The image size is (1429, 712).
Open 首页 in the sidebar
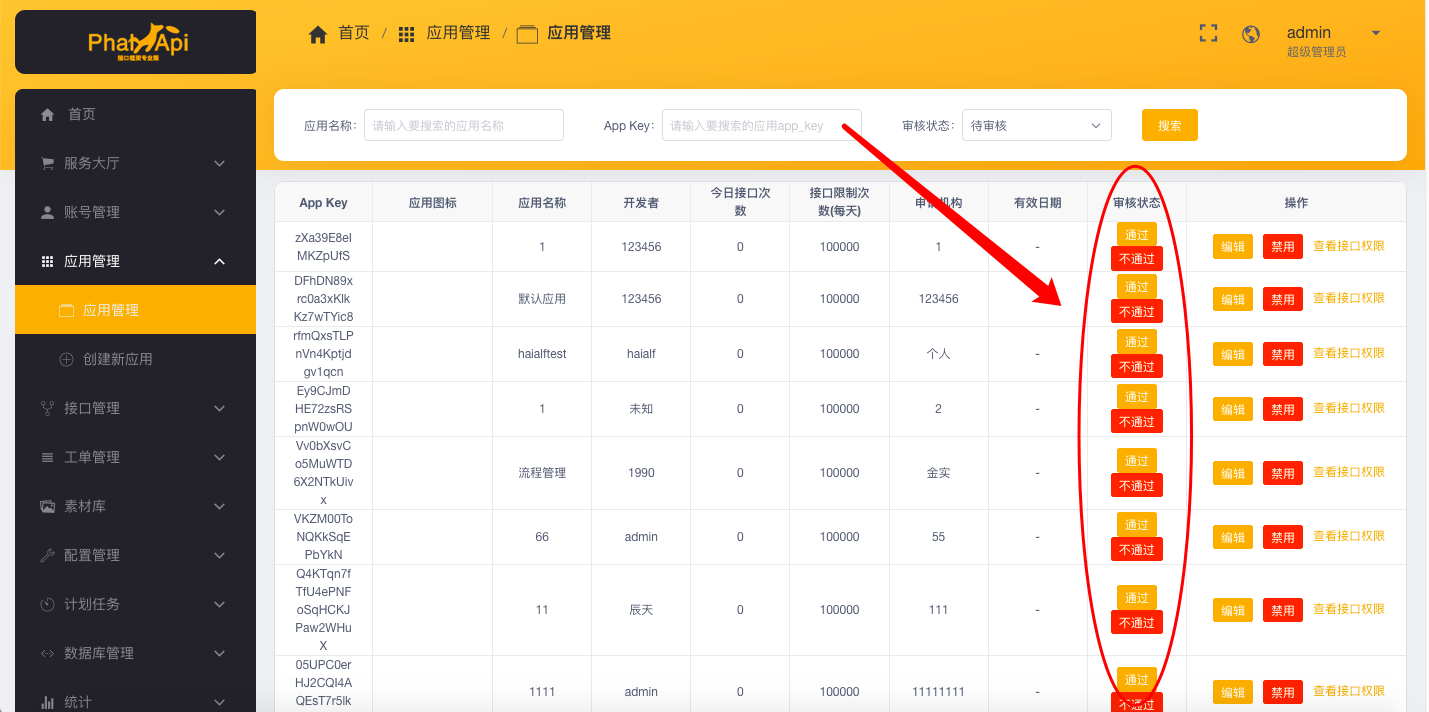pos(135,114)
